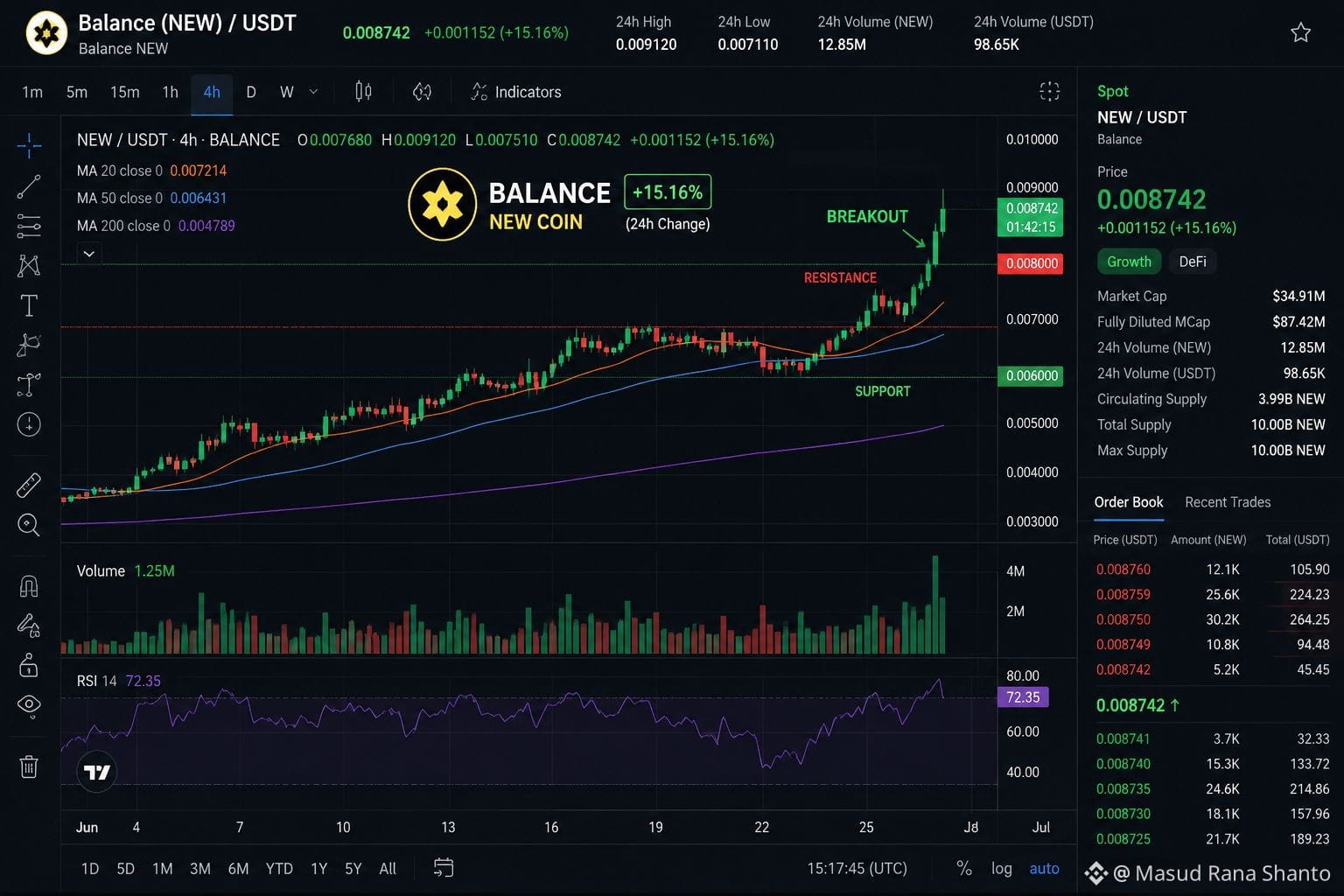The image size is (1344, 896).
Task: Select the 4h timeframe
Action: [x=212, y=92]
